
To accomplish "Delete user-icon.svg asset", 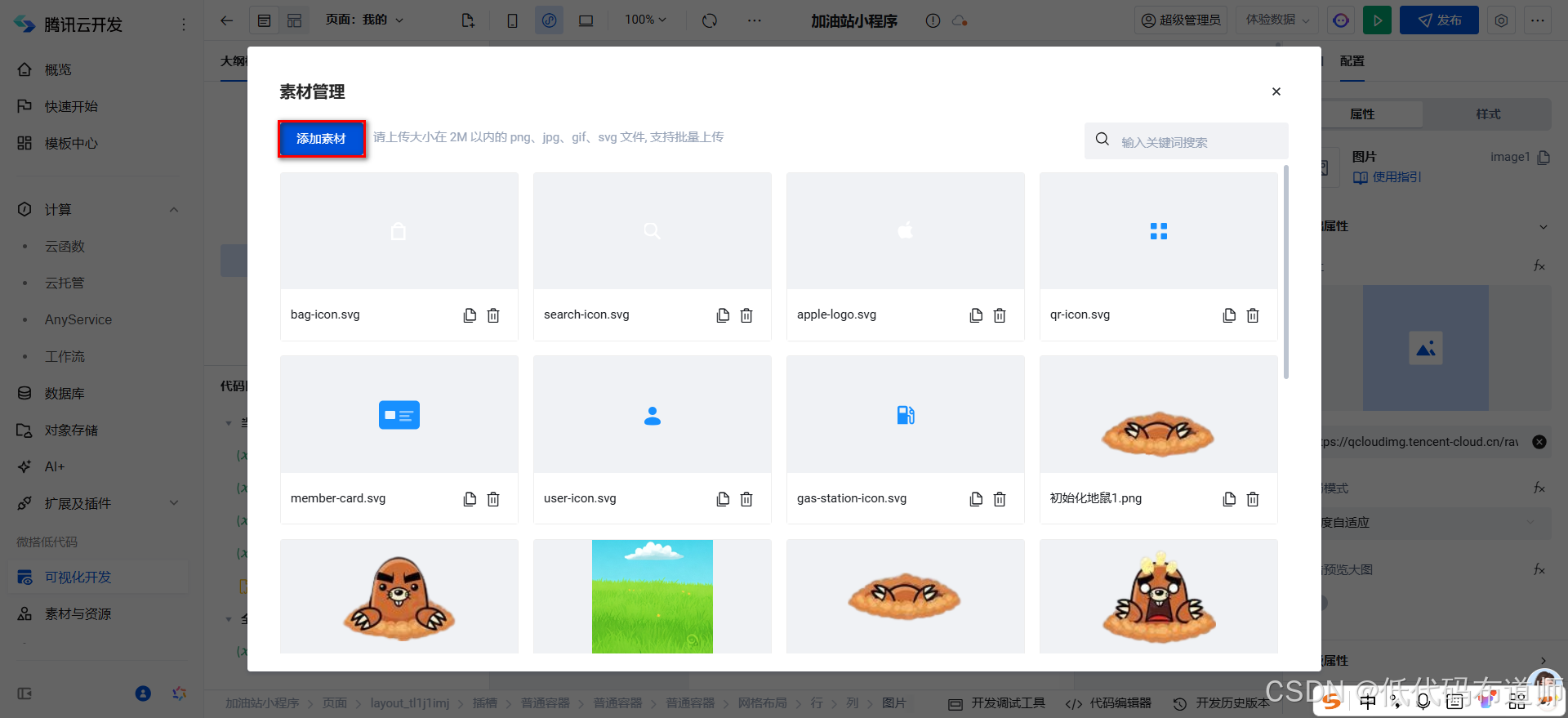I will pos(746,499).
